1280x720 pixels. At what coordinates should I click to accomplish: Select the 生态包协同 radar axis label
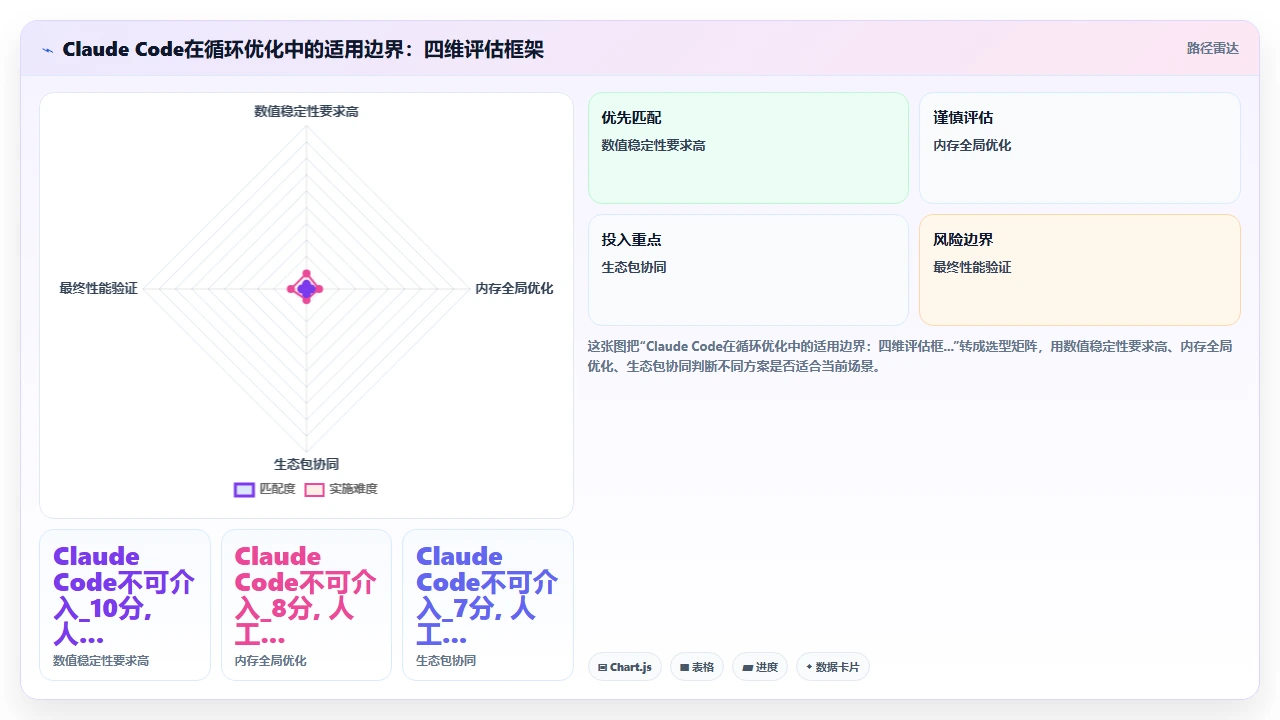(306, 464)
